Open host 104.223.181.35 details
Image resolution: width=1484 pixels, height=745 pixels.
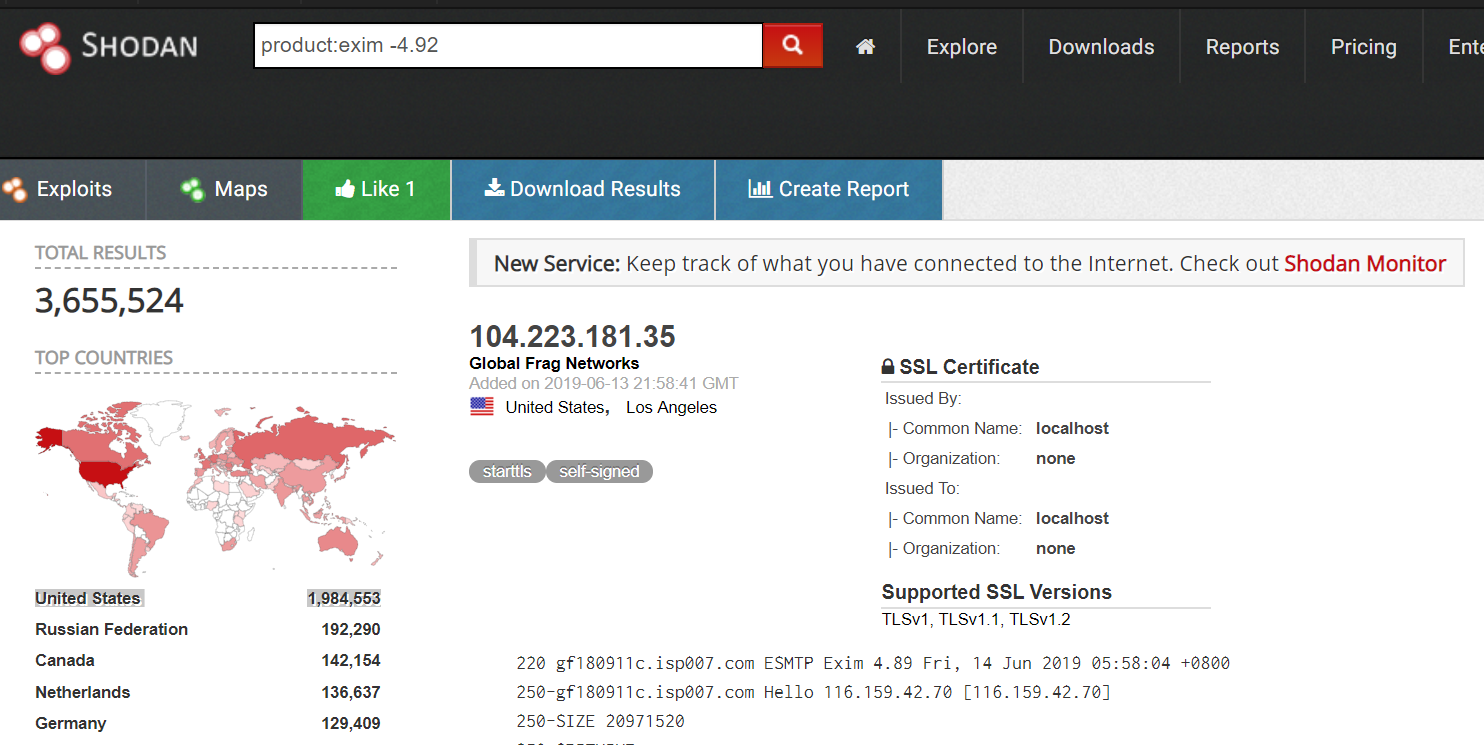pos(572,336)
